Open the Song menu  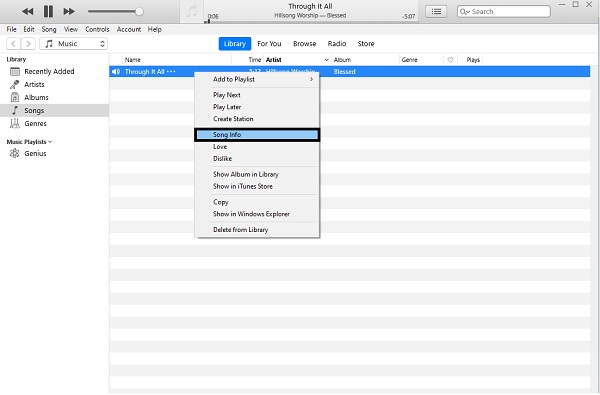pos(49,29)
